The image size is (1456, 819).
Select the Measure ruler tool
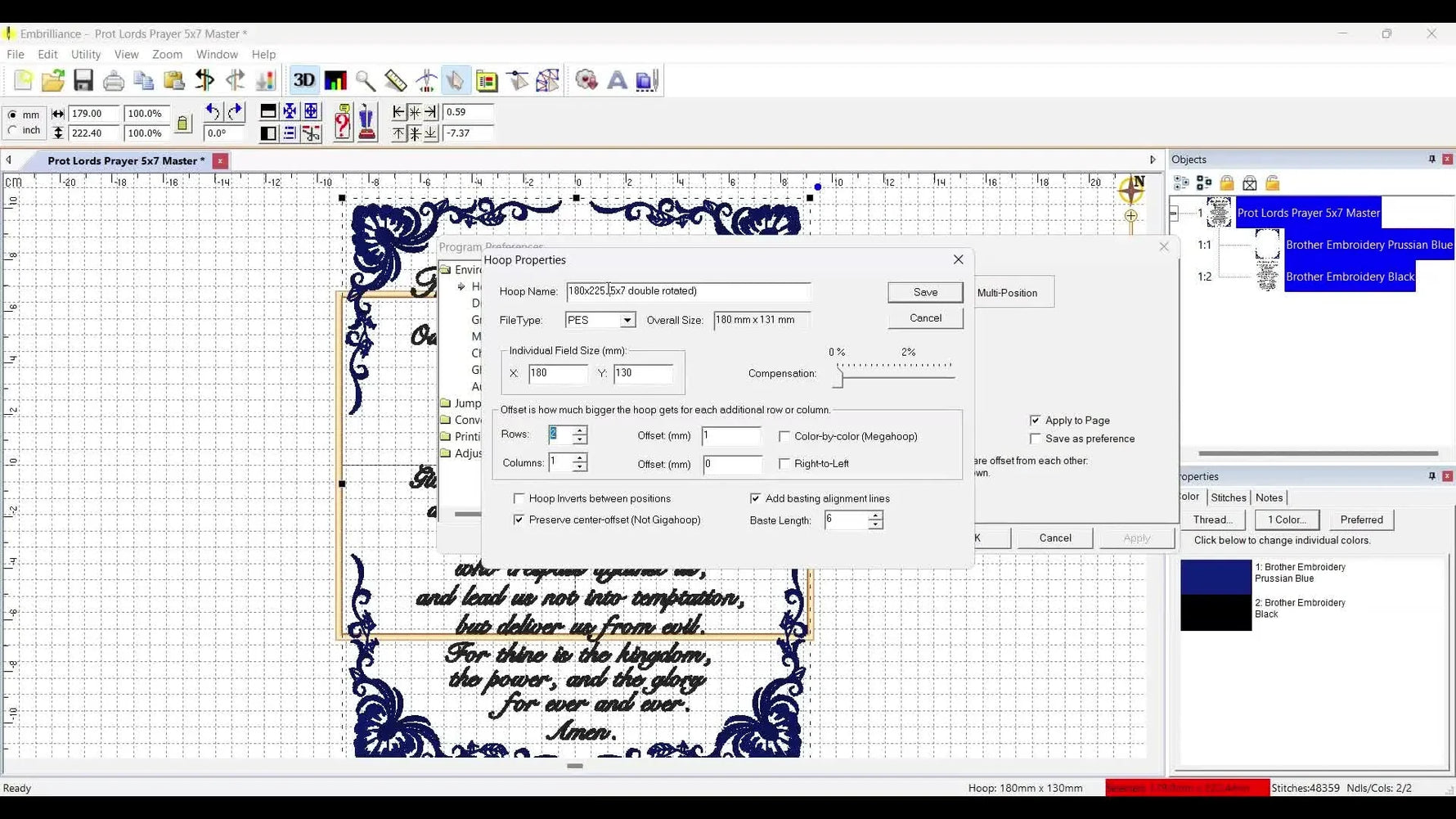pos(396,79)
